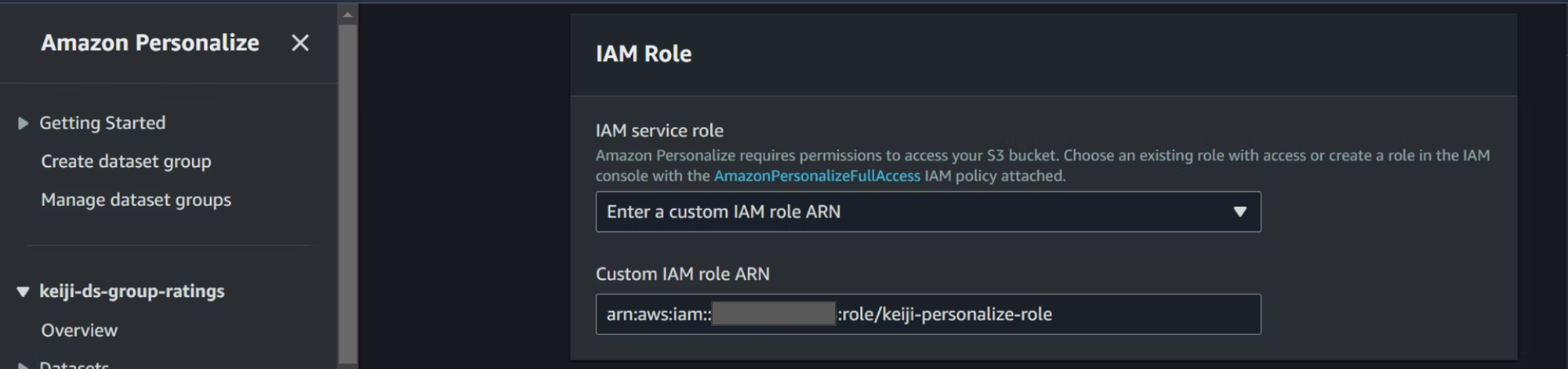Collapse the keiji-ds-group-ratings triangle
Image resolution: width=1568 pixels, height=369 pixels.
(x=23, y=291)
